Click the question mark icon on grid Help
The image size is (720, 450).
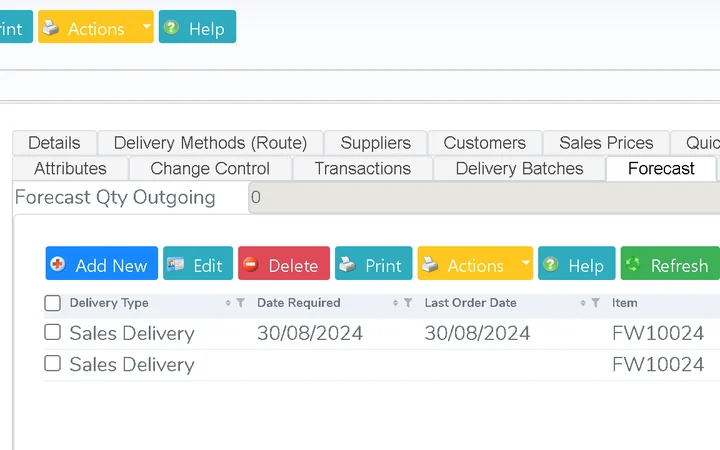550,264
